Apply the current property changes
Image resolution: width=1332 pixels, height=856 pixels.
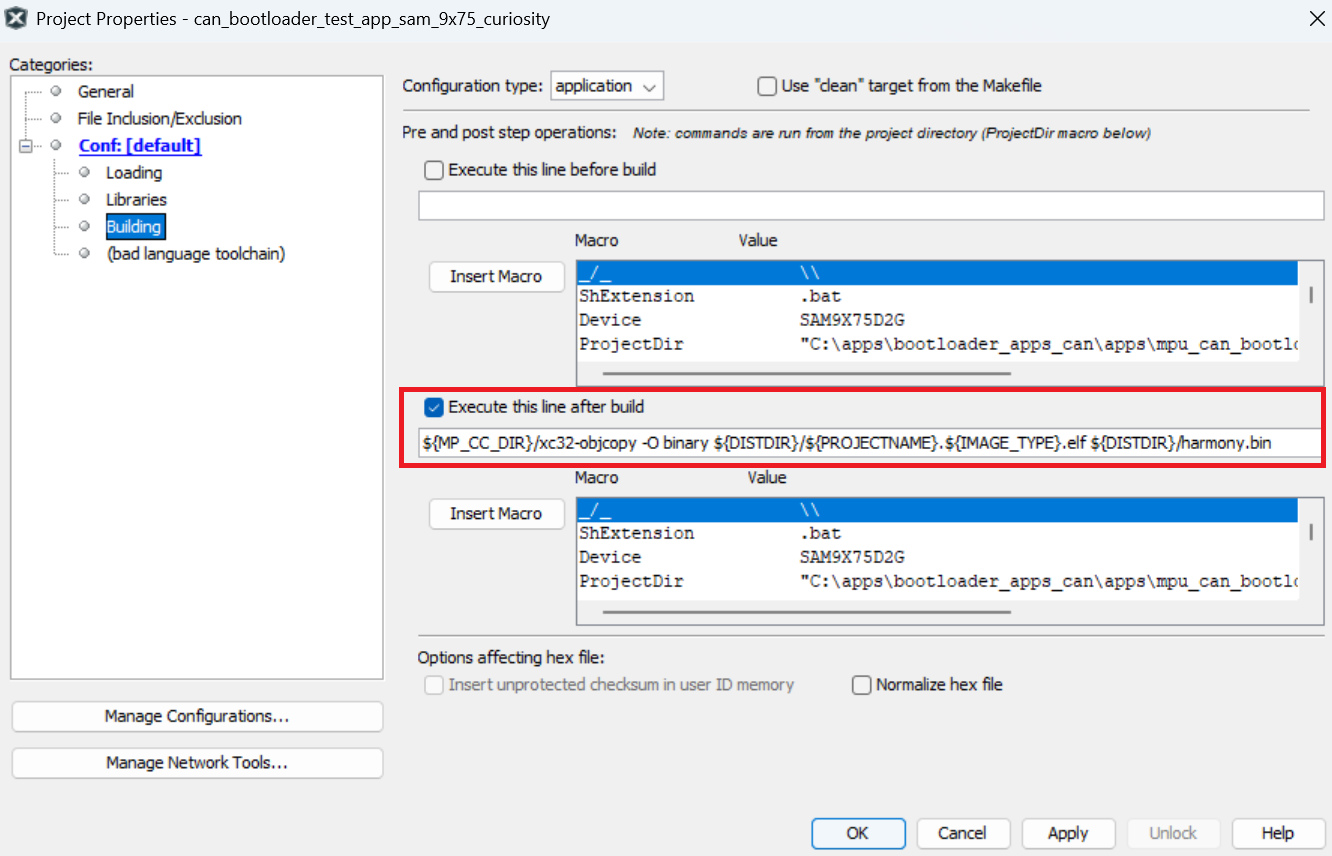(x=1068, y=833)
